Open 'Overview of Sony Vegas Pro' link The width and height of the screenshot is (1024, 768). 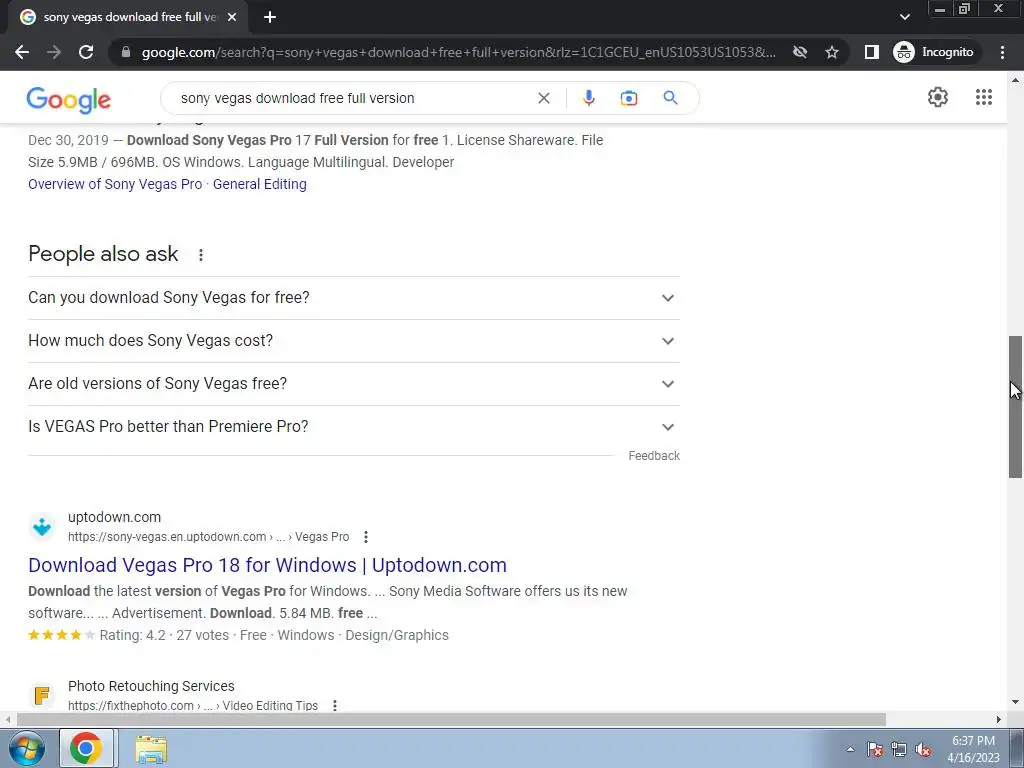[x=115, y=184]
